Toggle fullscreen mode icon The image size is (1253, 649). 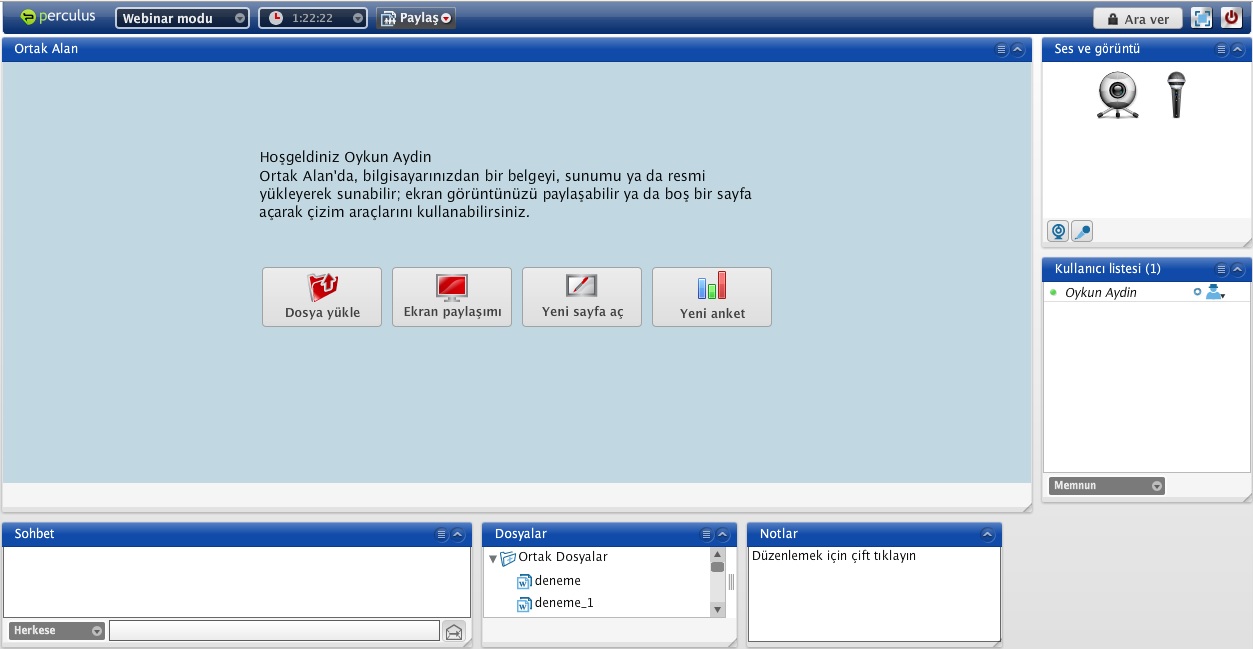point(1201,18)
